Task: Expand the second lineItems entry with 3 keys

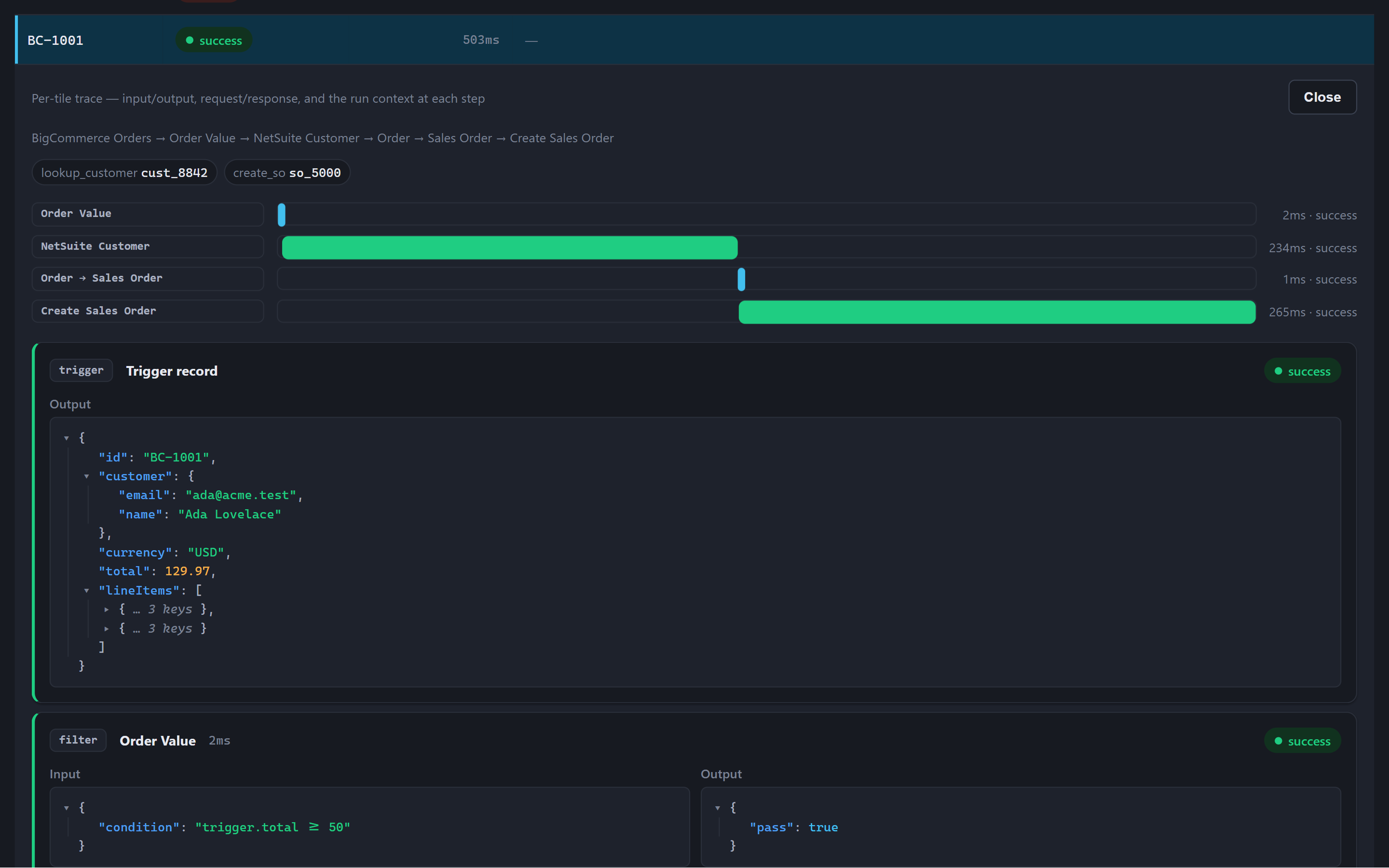Action: pos(107,629)
